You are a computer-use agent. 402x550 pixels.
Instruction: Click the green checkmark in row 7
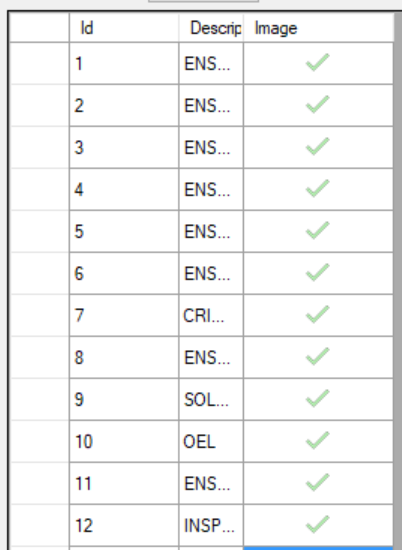click(317, 315)
